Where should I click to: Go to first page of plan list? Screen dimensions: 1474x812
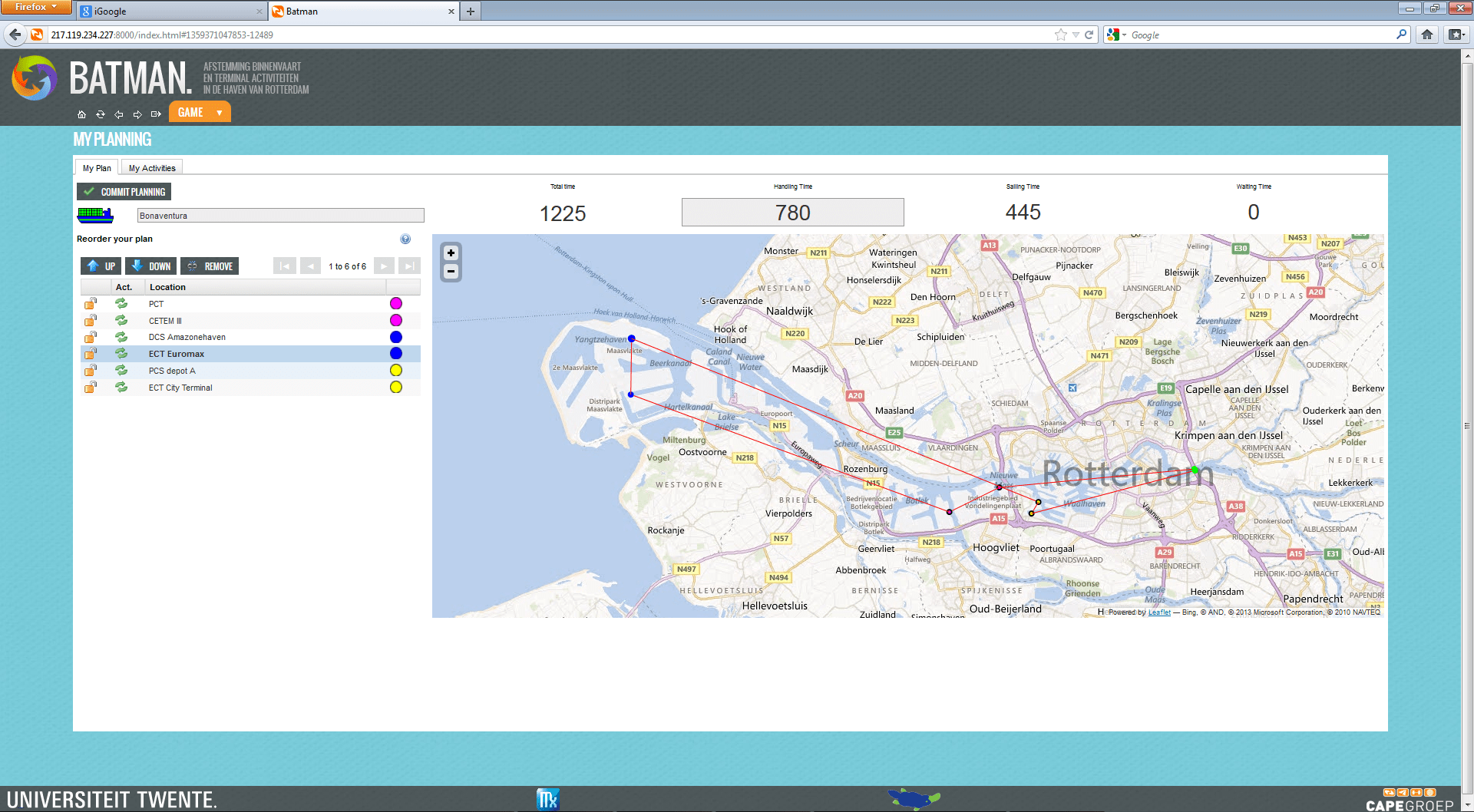click(284, 266)
